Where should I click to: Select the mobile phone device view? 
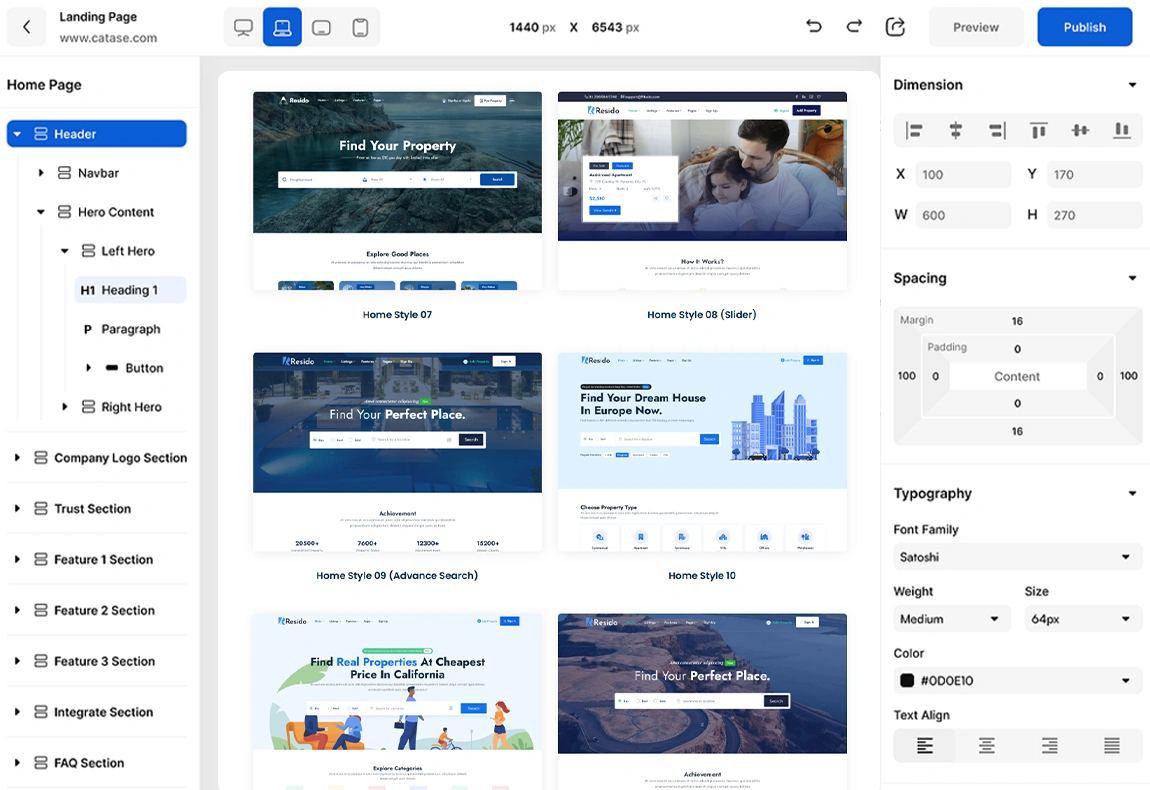click(x=360, y=27)
